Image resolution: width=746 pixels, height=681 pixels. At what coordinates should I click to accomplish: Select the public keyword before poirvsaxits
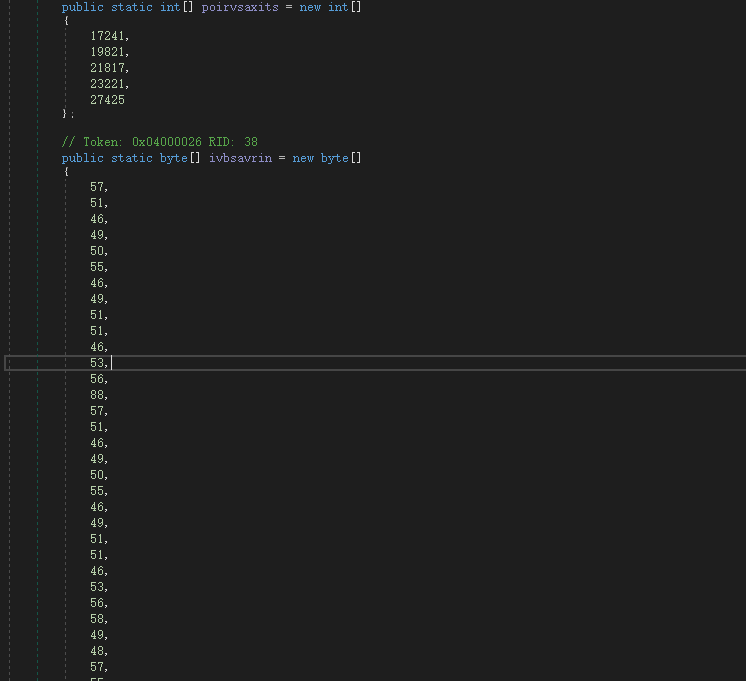82,7
